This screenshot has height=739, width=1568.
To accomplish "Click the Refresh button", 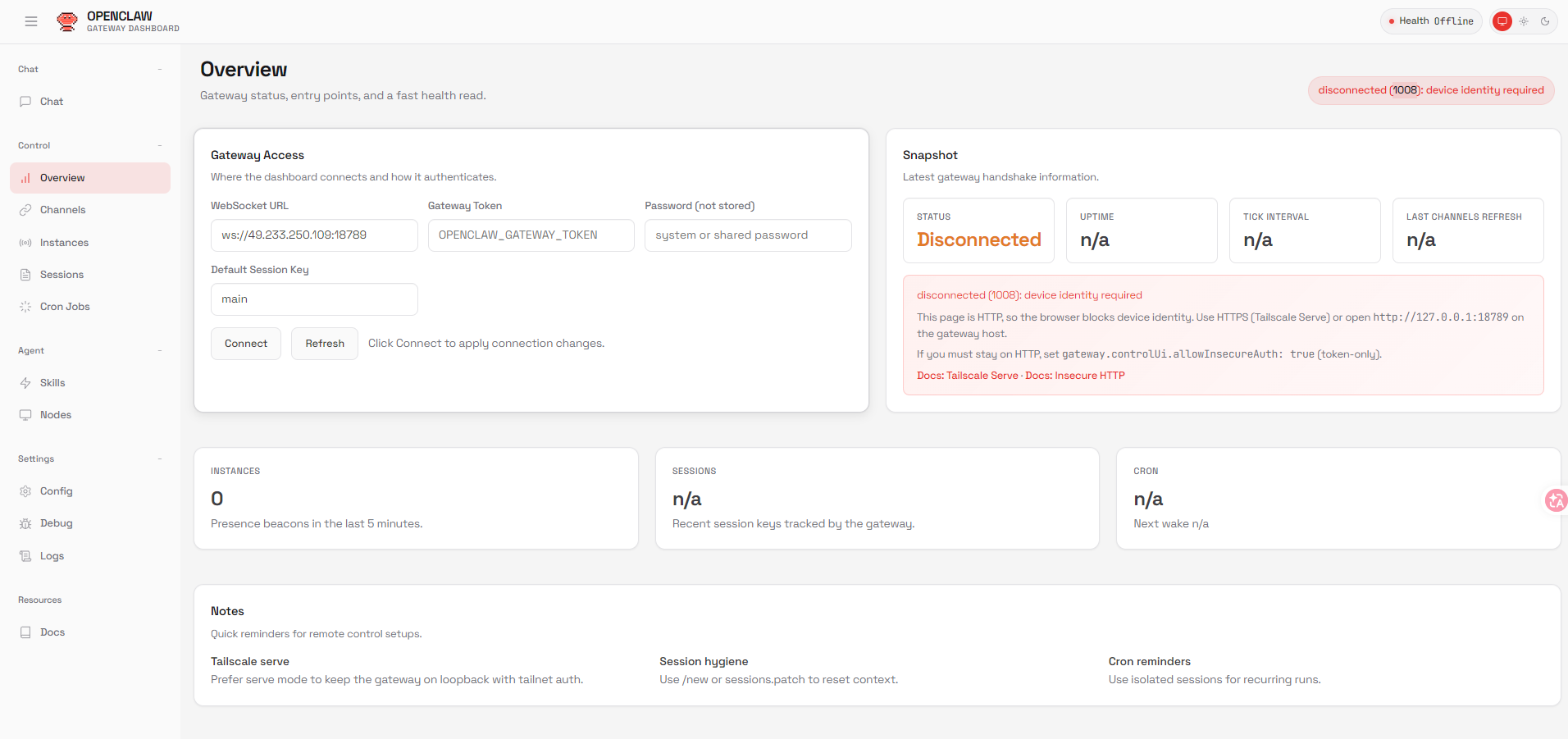I will tap(325, 344).
